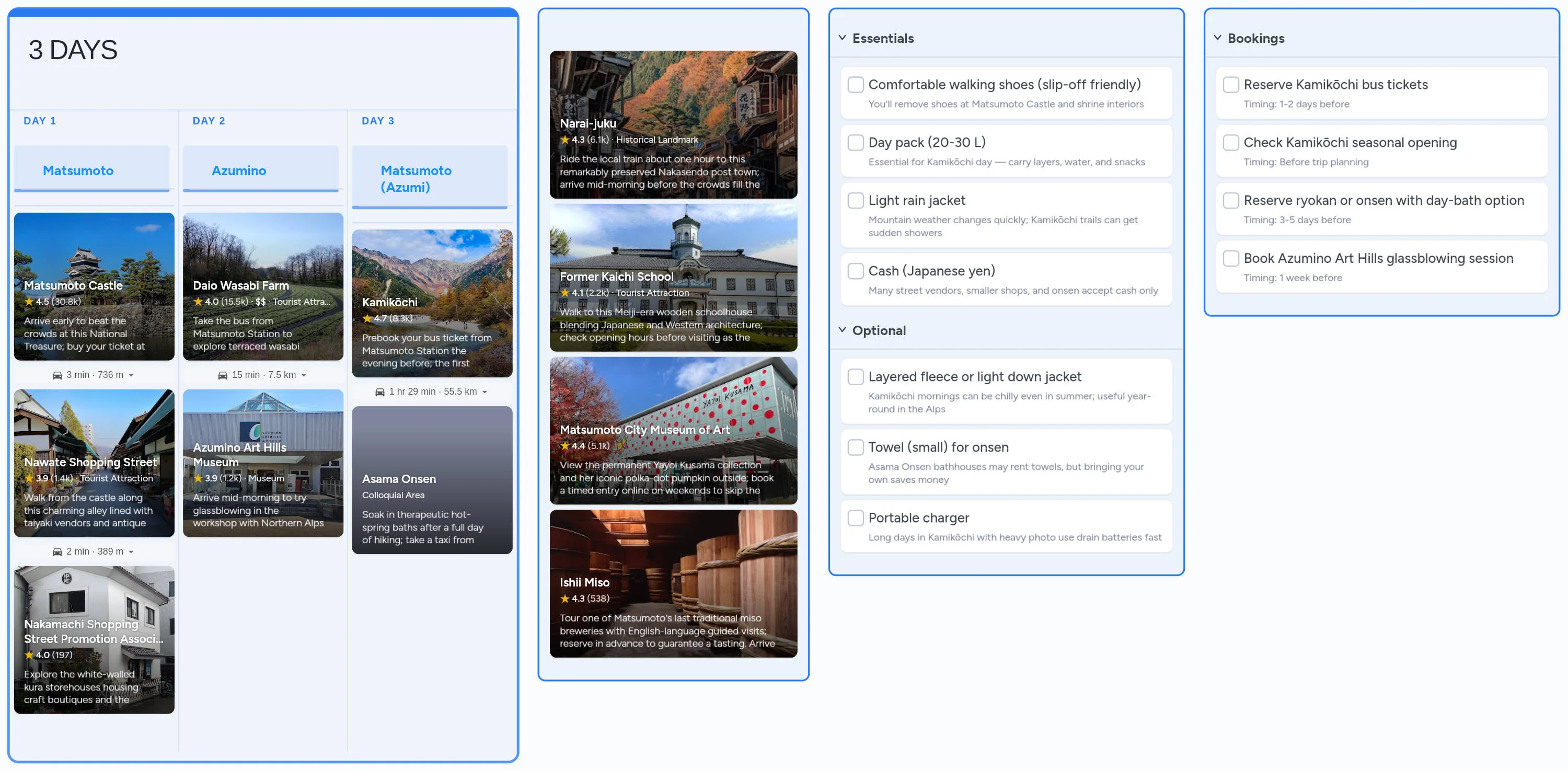Open the Matsumoto Castle place card
Viewport: 1568px width, 771px height.
coord(94,286)
